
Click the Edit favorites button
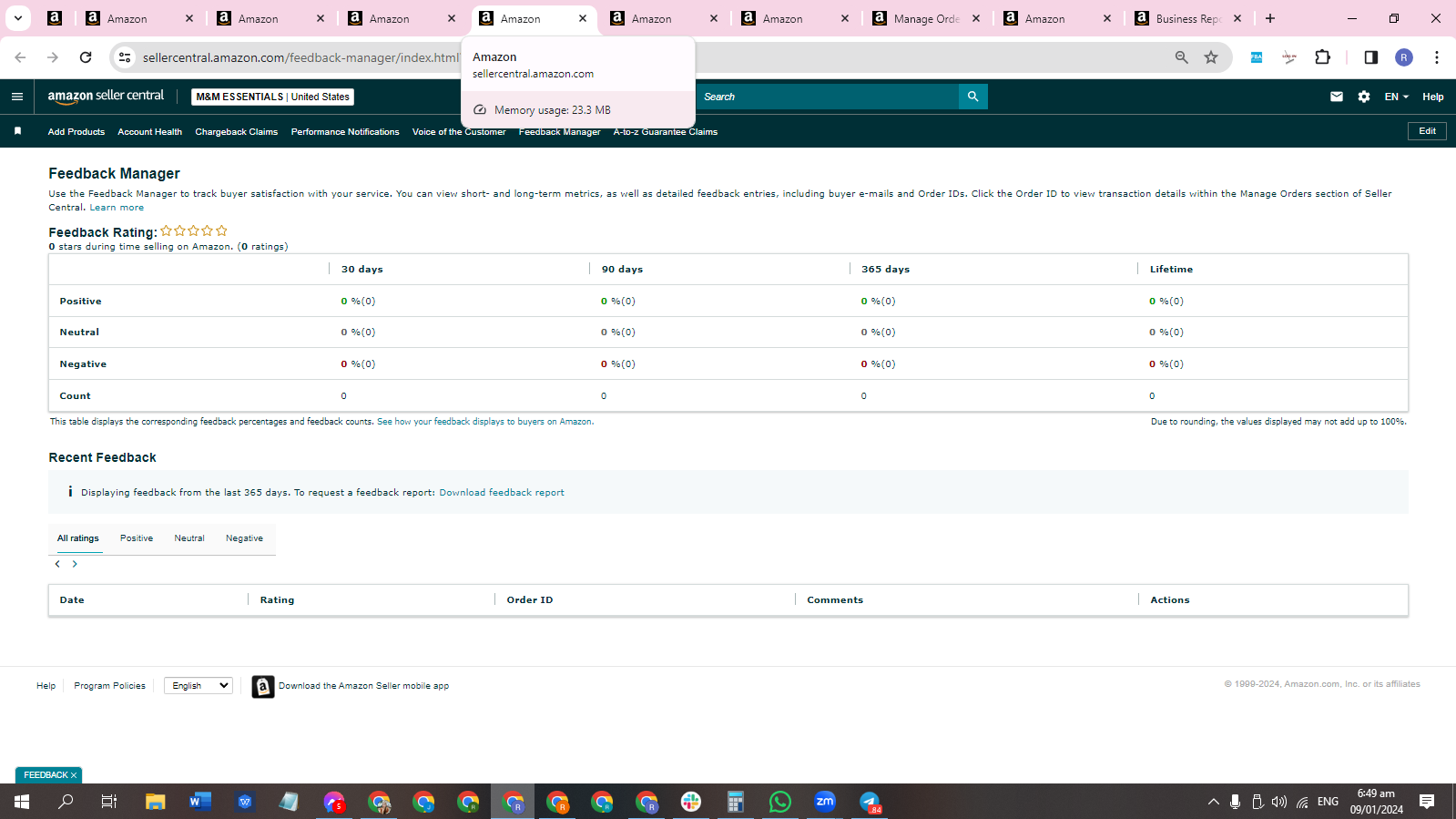click(x=1427, y=131)
